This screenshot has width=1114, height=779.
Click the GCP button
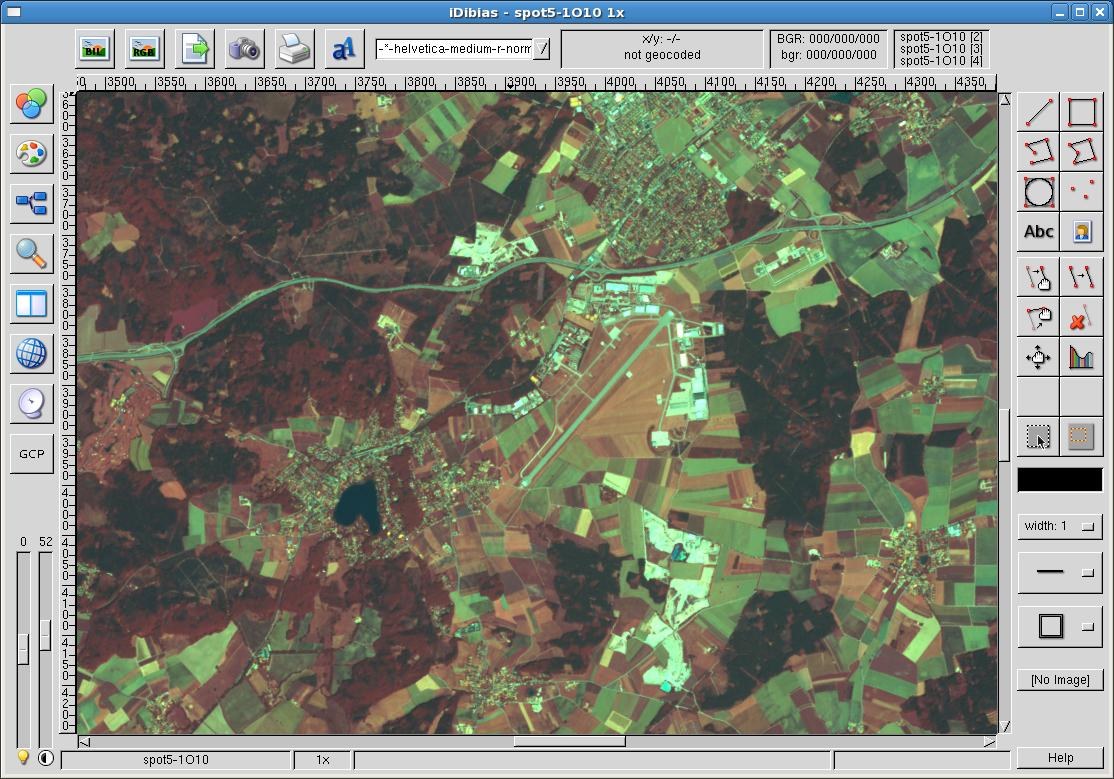(31, 454)
